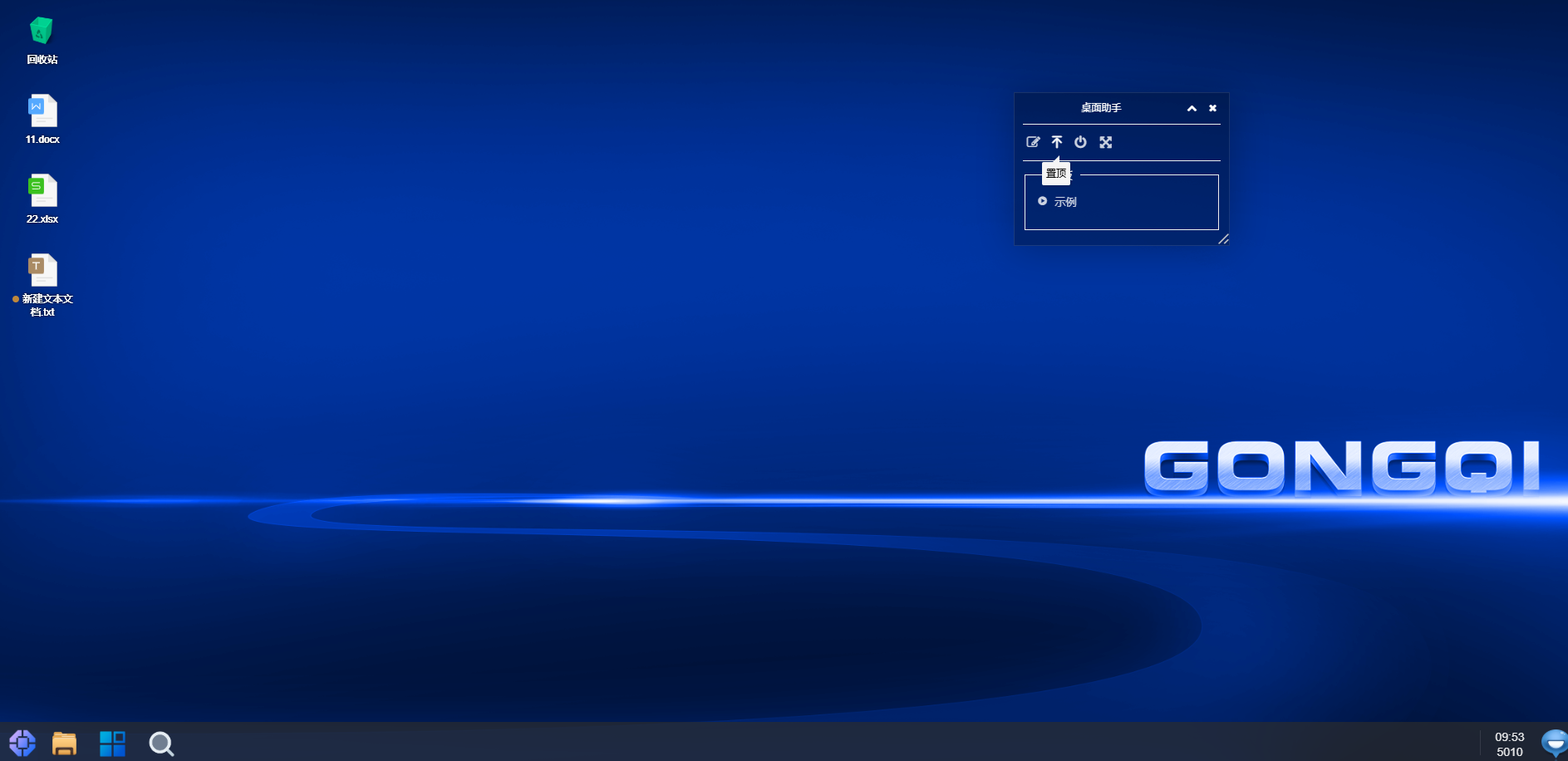Image resolution: width=1568 pixels, height=761 pixels.
Task: Open the chat bubble tray icon
Action: pyautogui.click(x=1554, y=743)
